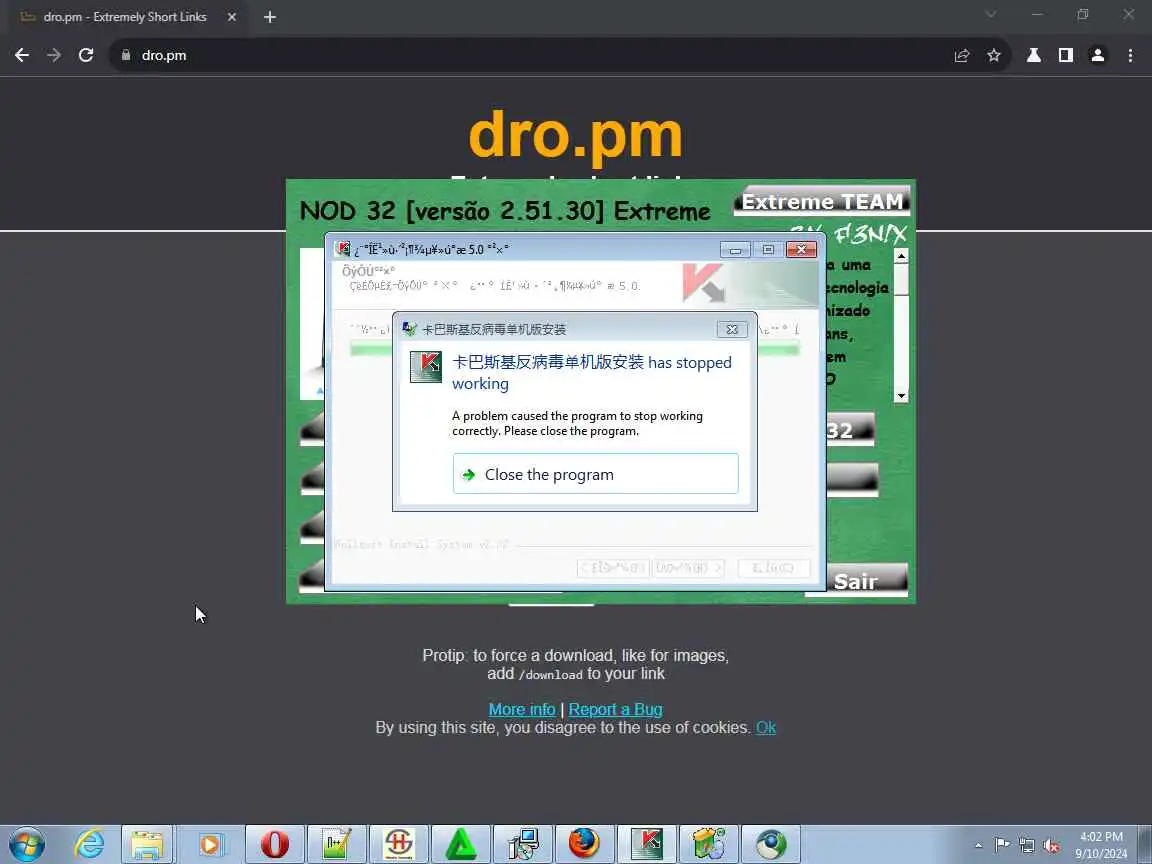
Task: Open Internet Explorer from the taskbar
Action: [x=89, y=844]
